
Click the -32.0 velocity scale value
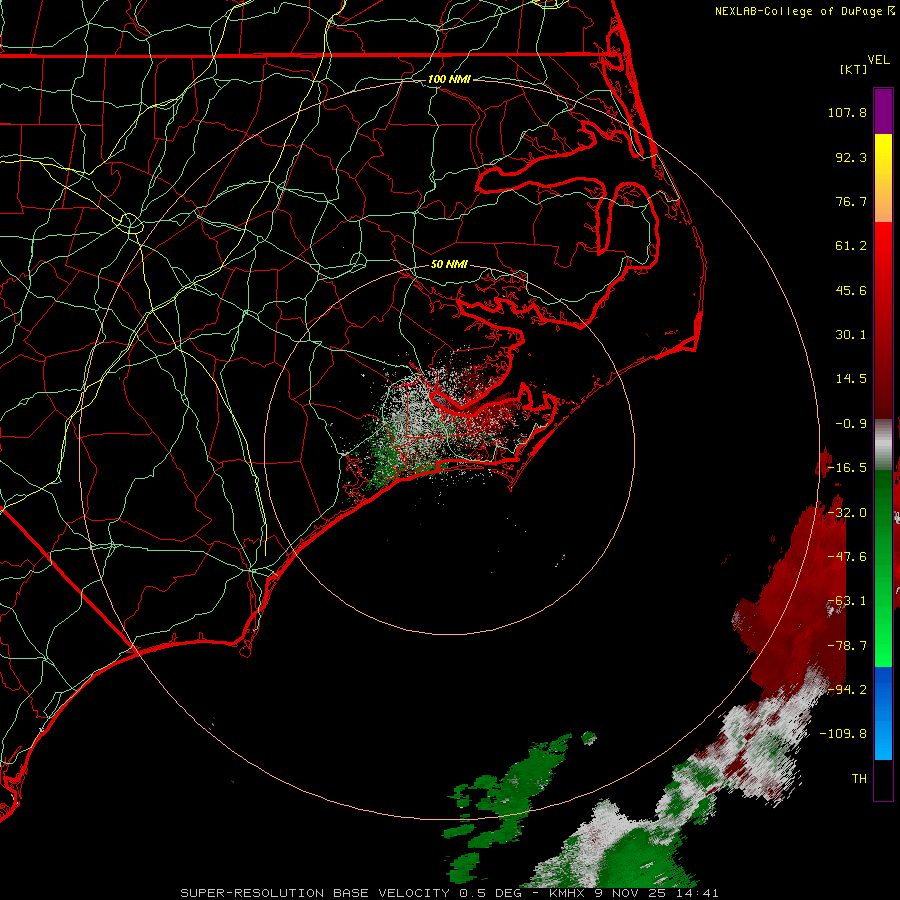[x=847, y=513]
